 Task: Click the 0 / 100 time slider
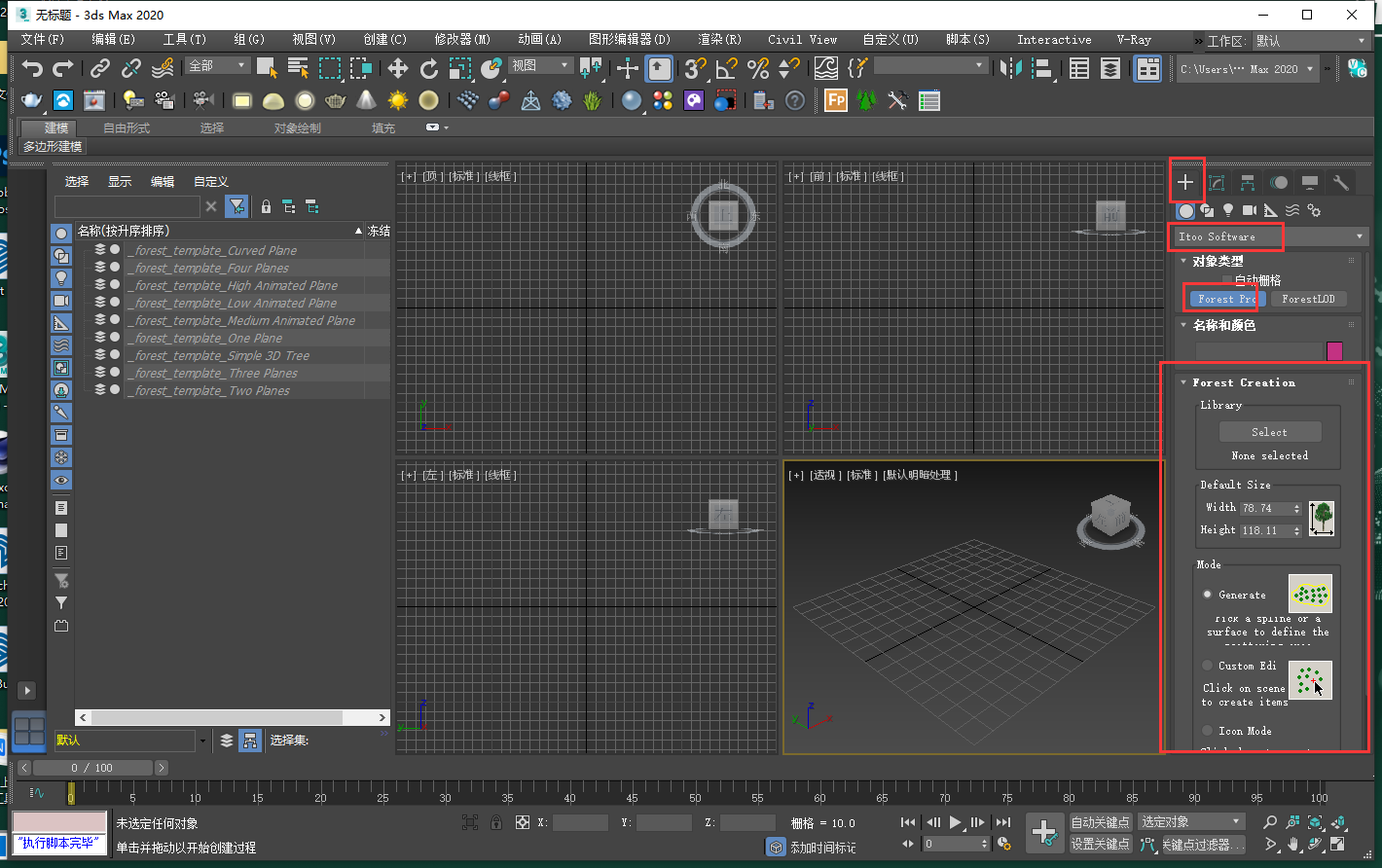[91, 768]
